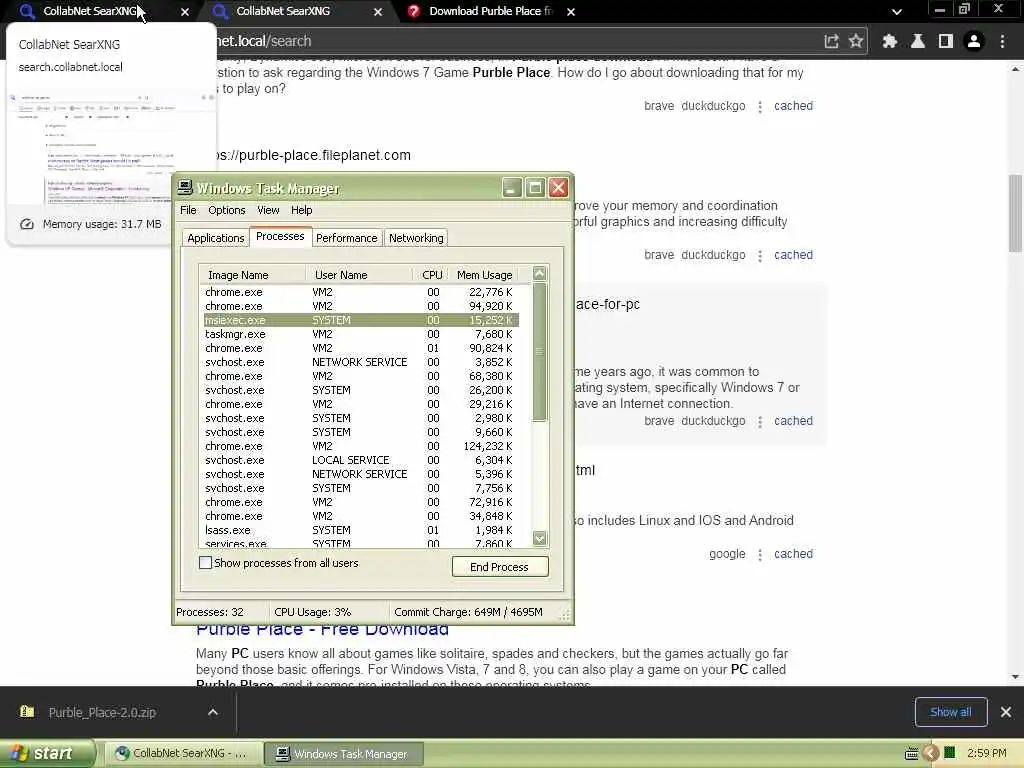Click brave source on first result
The height and width of the screenshot is (768, 1024).
[x=658, y=106]
